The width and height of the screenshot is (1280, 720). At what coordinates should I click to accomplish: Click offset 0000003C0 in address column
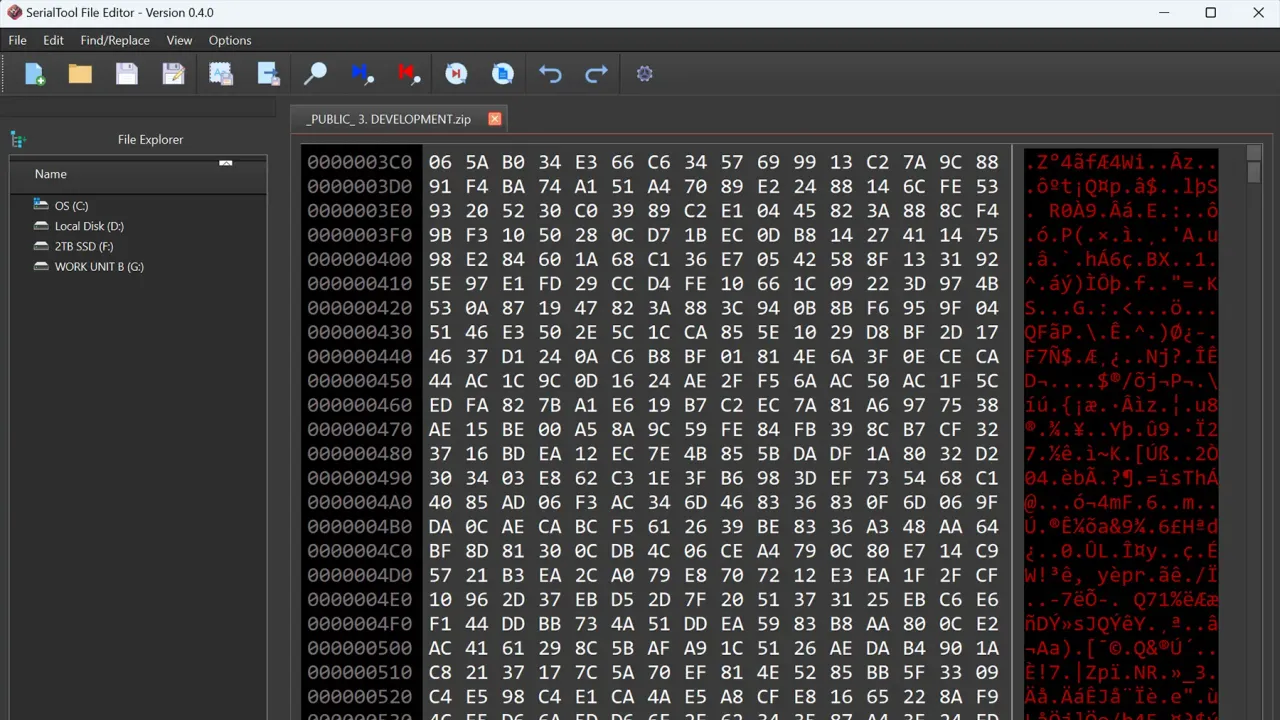[360, 162]
